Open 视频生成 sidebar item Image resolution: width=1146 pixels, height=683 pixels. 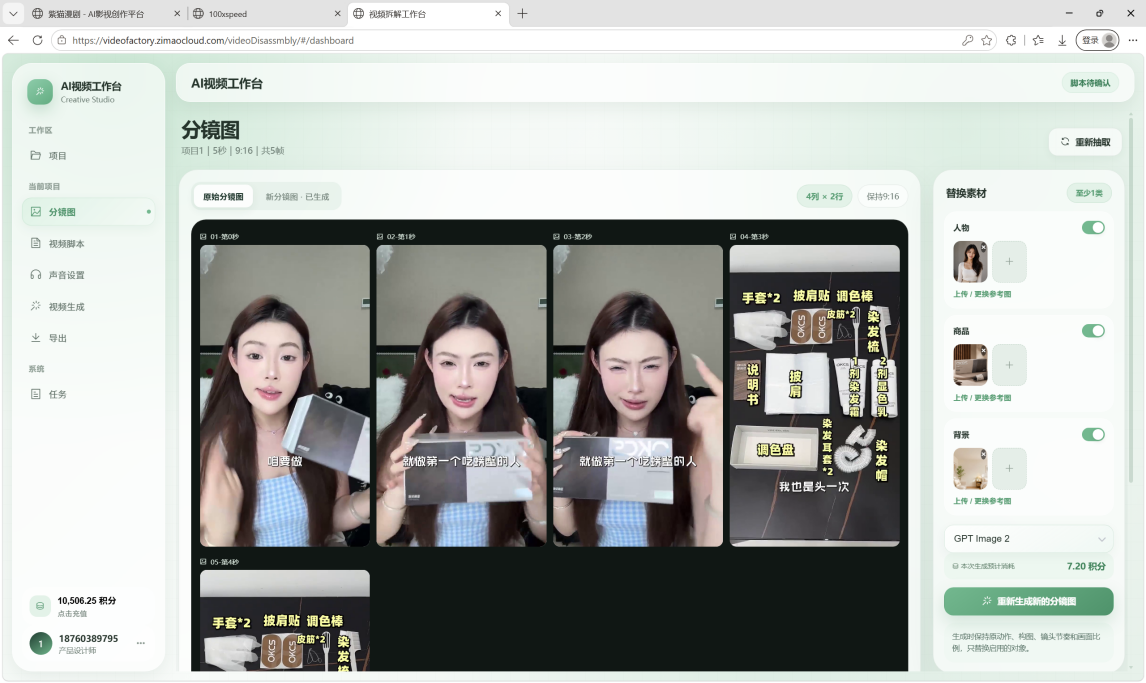coord(88,307)
